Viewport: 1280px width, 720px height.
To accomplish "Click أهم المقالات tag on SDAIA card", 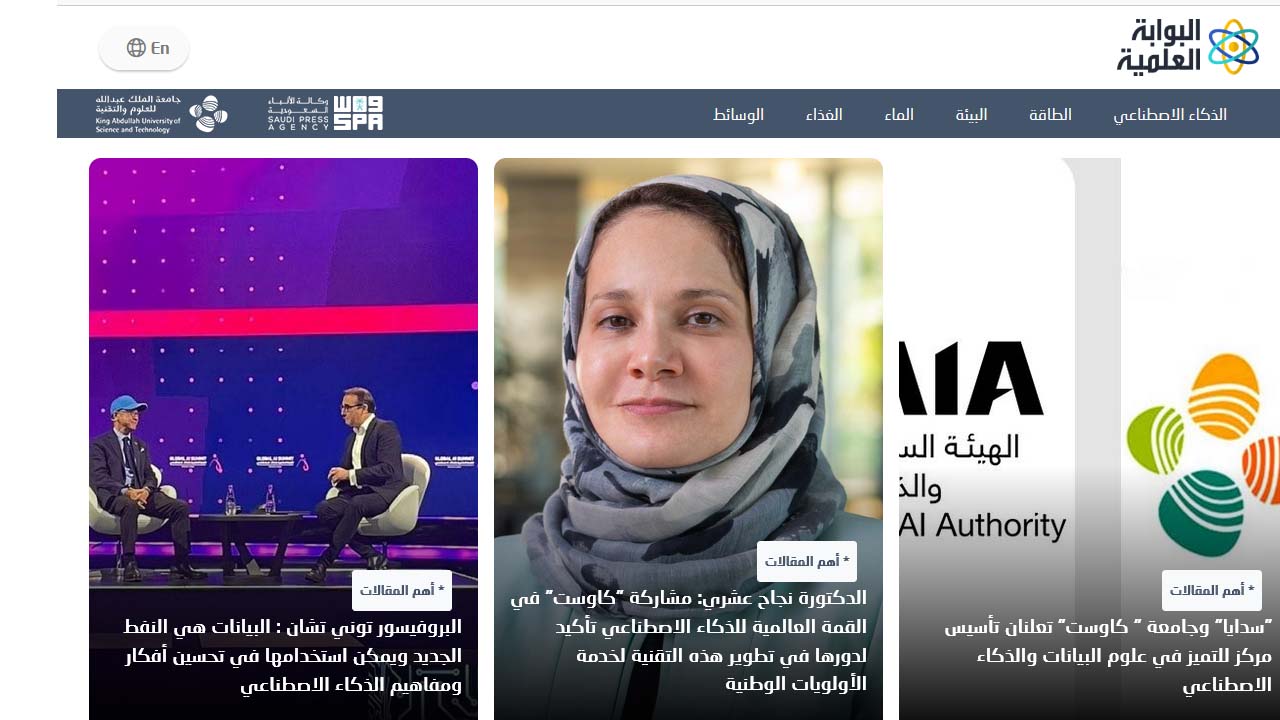I will click(1212, 591).
